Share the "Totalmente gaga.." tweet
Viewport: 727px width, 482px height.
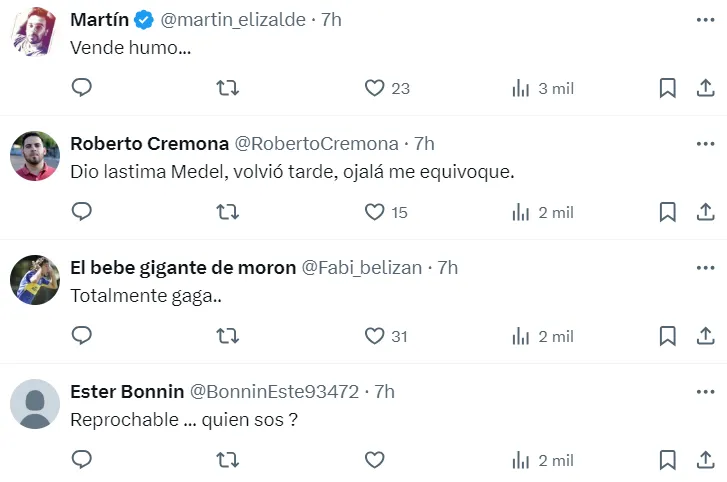(704, 336)
